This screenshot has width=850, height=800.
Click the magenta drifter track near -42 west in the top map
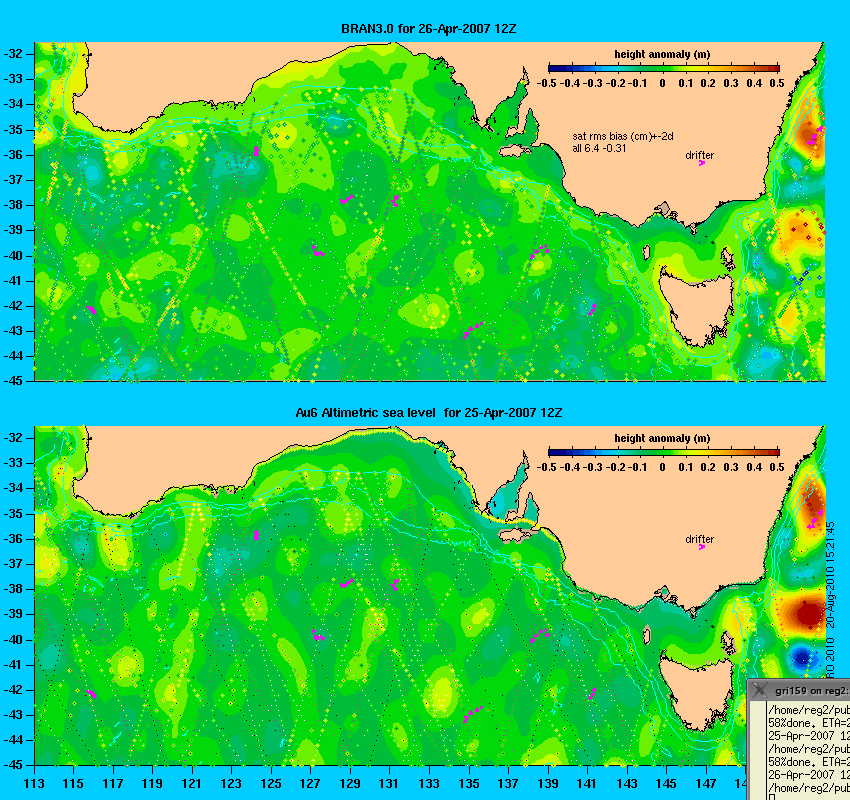point(91,310)
